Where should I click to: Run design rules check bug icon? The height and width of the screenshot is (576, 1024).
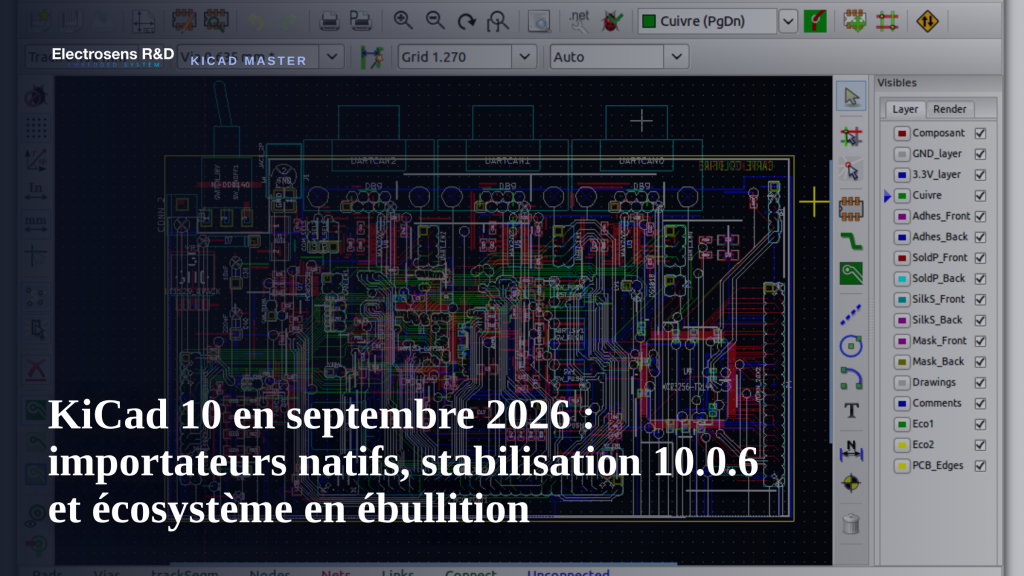coord(612,21)
